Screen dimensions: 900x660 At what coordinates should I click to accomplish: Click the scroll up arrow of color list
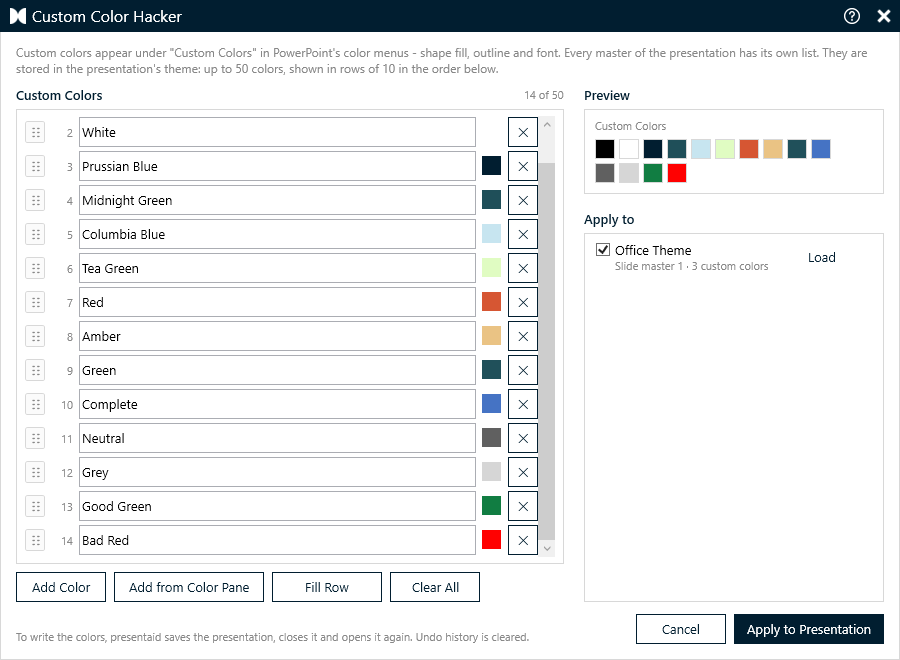(547, 125)
